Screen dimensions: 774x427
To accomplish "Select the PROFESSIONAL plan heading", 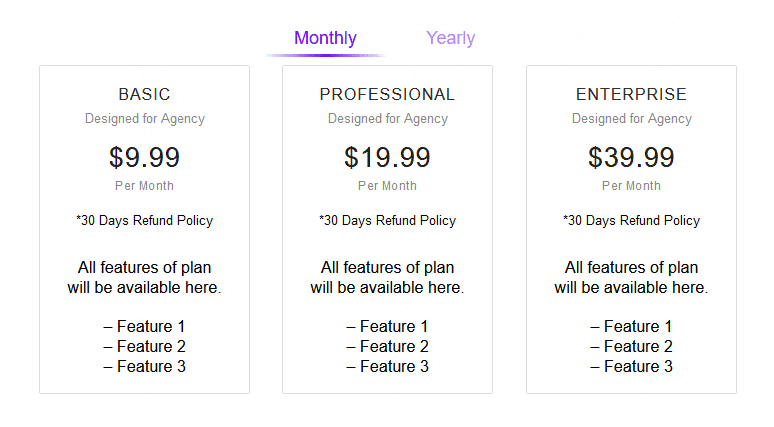I will point(387,94).
